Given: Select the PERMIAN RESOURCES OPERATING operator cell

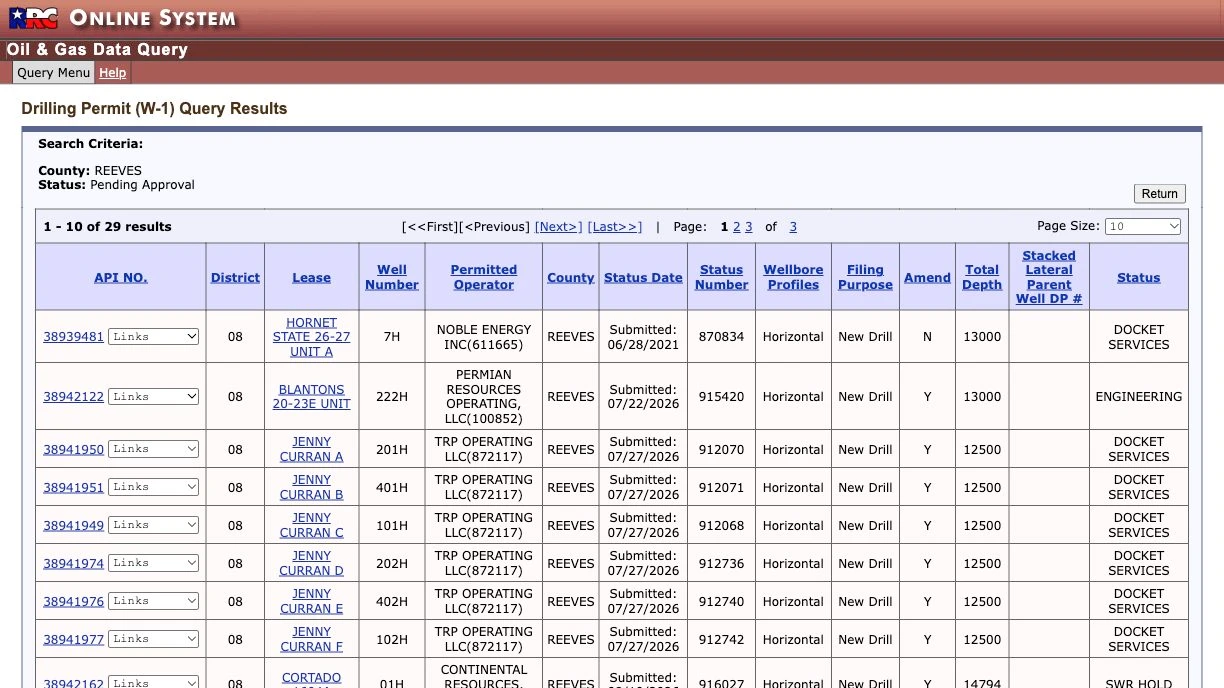Looking at the screenshot, I should pyautogui.click(x=484, y=397).
